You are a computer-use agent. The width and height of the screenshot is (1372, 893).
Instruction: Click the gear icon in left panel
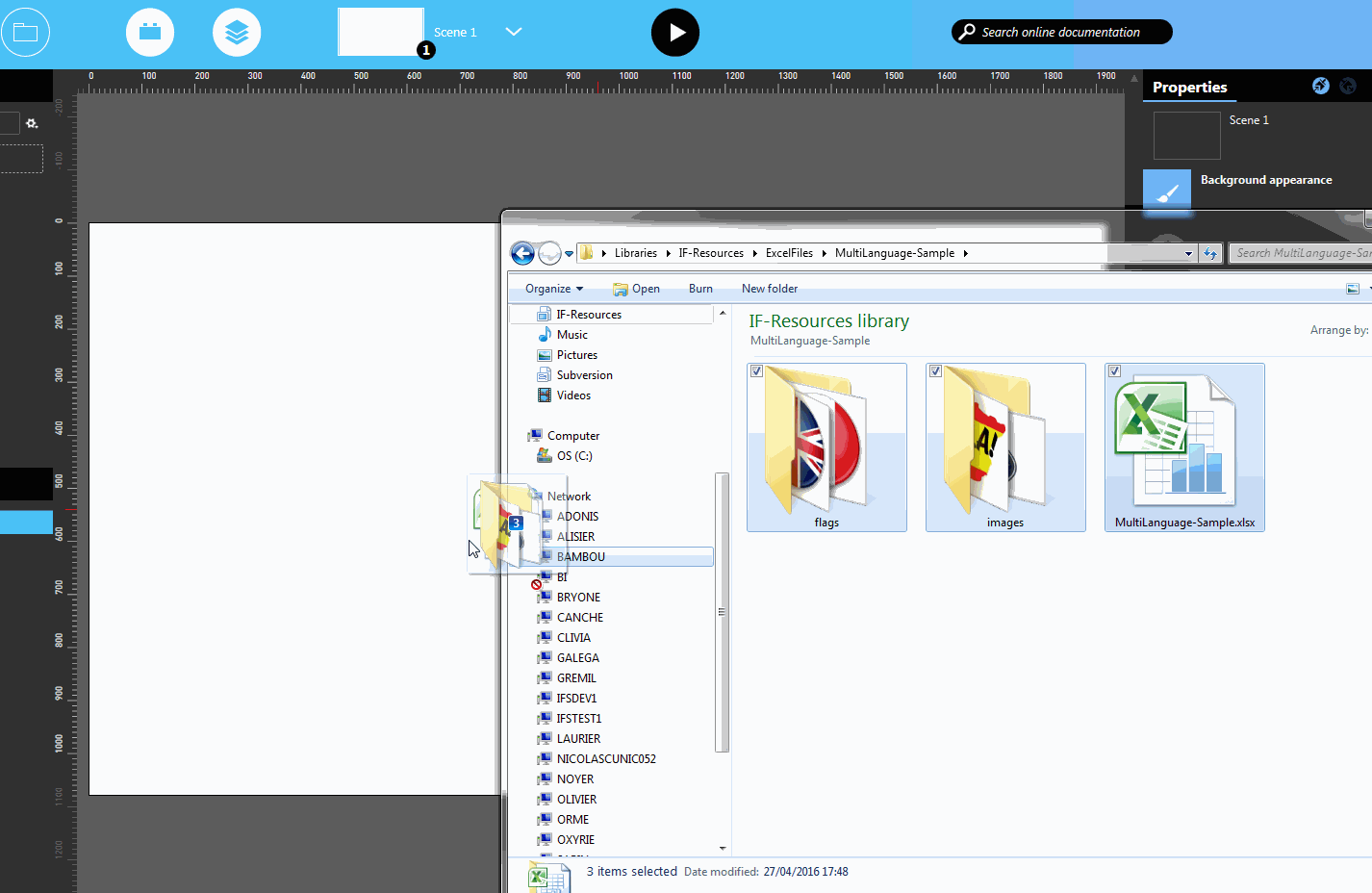coord(32,123)
